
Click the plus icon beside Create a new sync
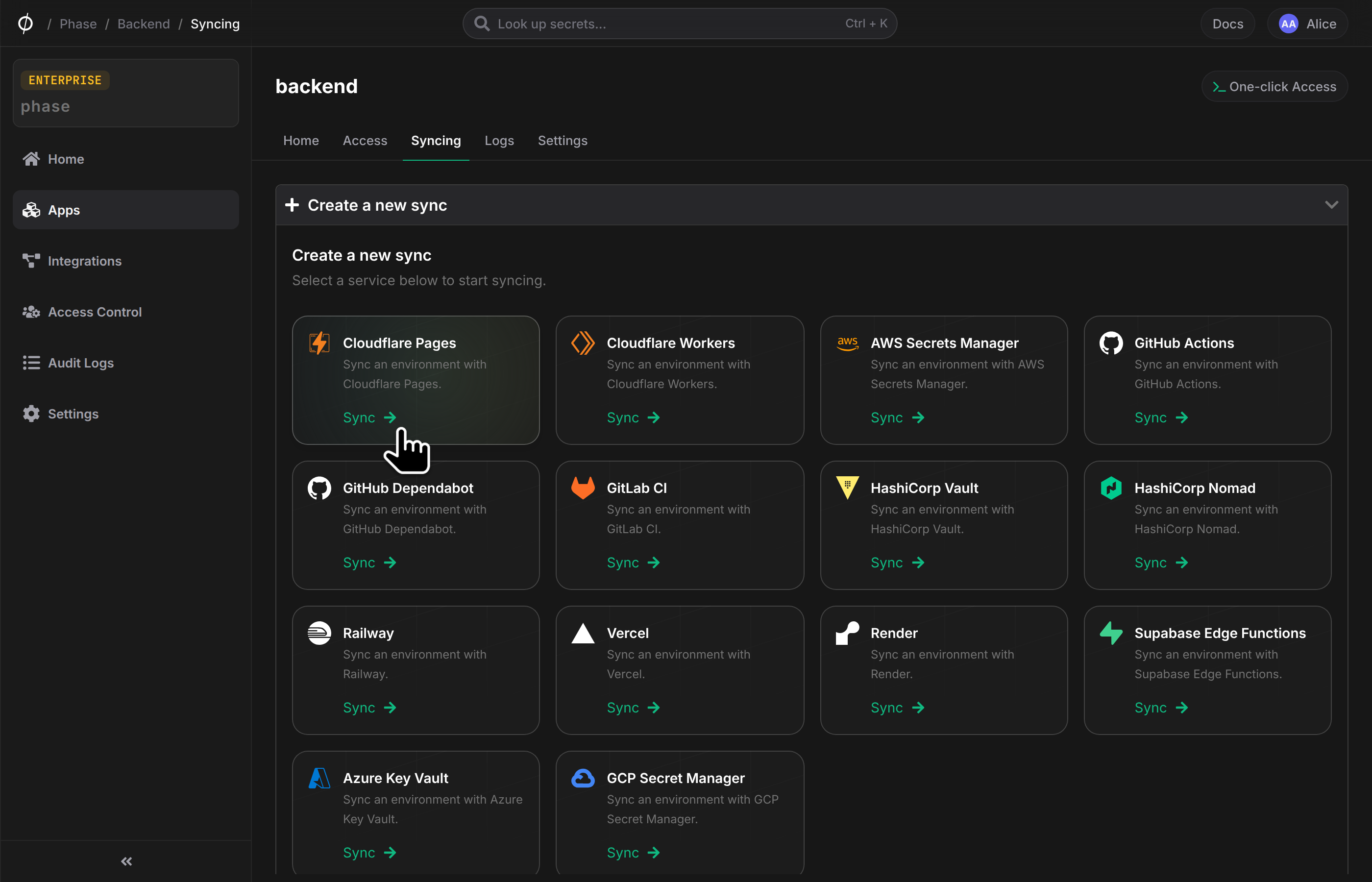click(x=292, y=204)
